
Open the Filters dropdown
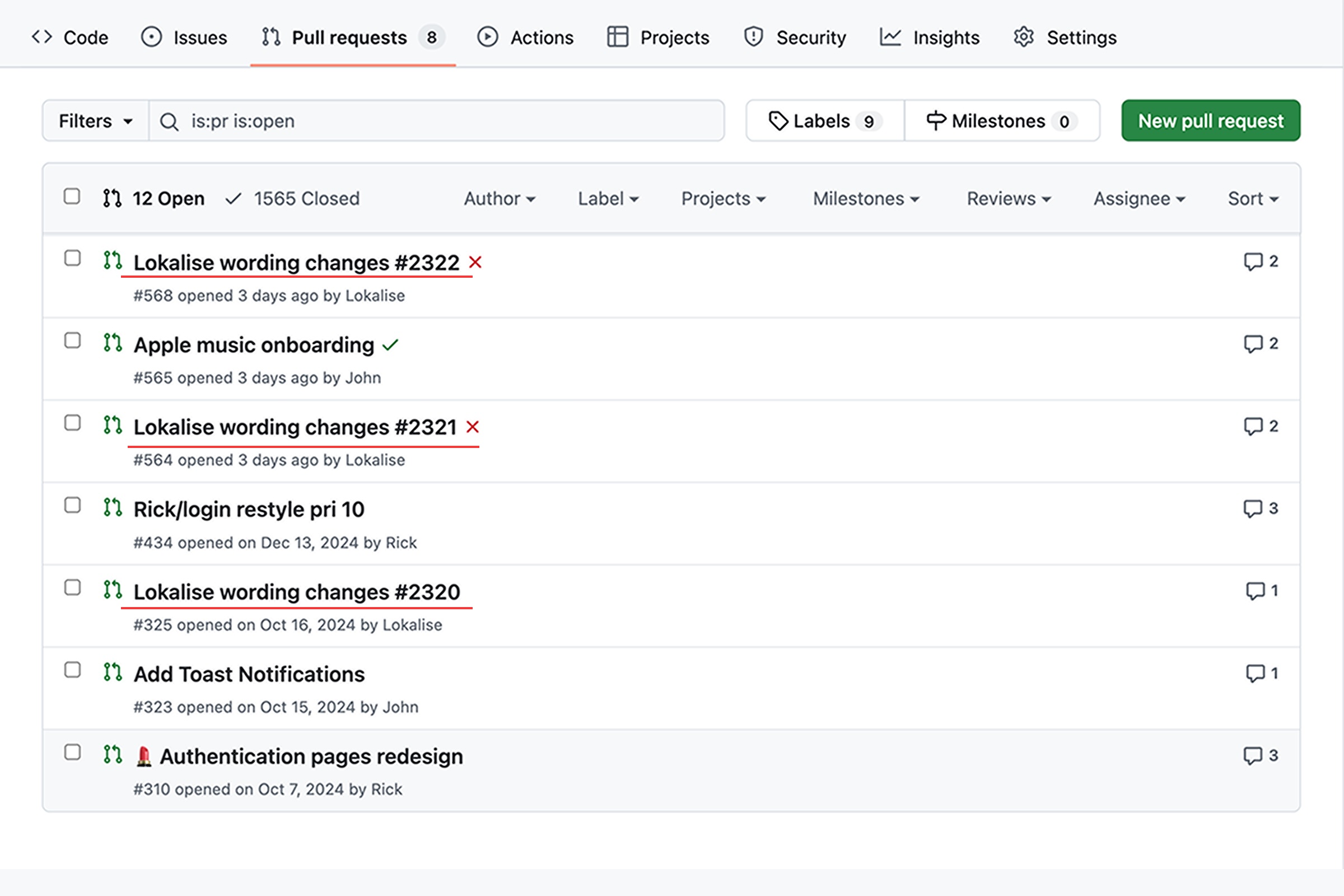click(x=95, y=121)
